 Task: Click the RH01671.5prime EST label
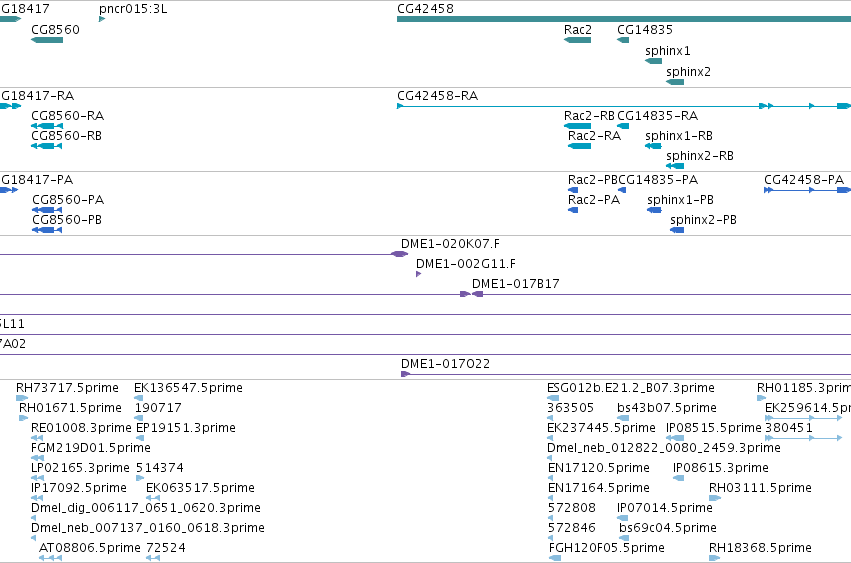click(x=70, y=408)
